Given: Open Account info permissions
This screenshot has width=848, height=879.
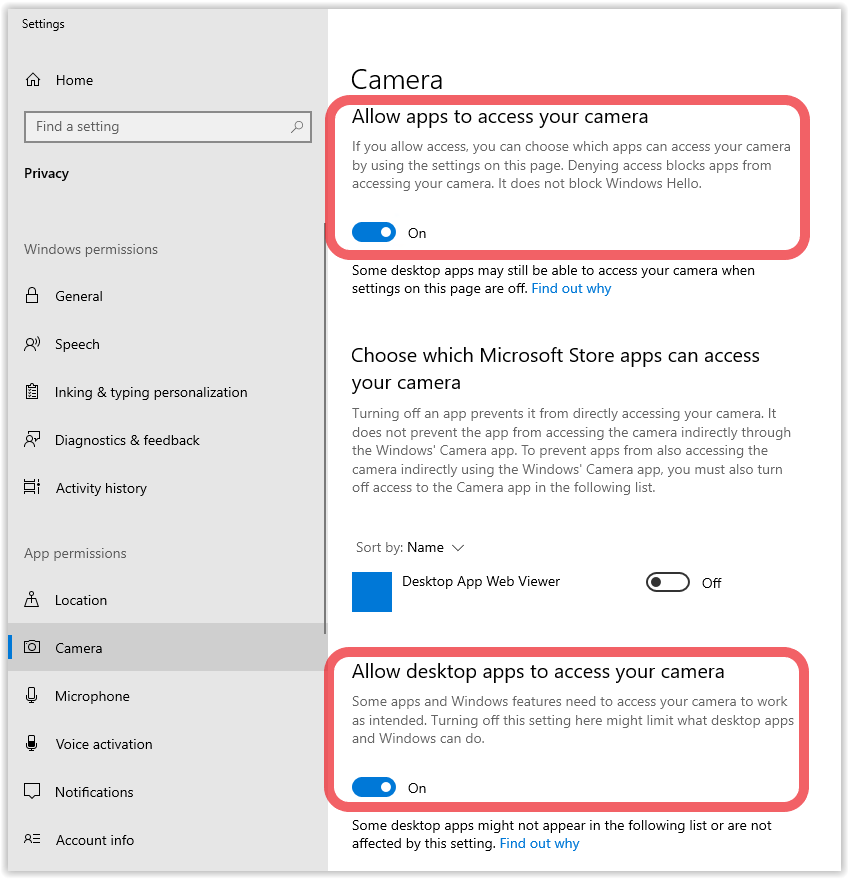Looking at the screenshot, I should (95, 840).
